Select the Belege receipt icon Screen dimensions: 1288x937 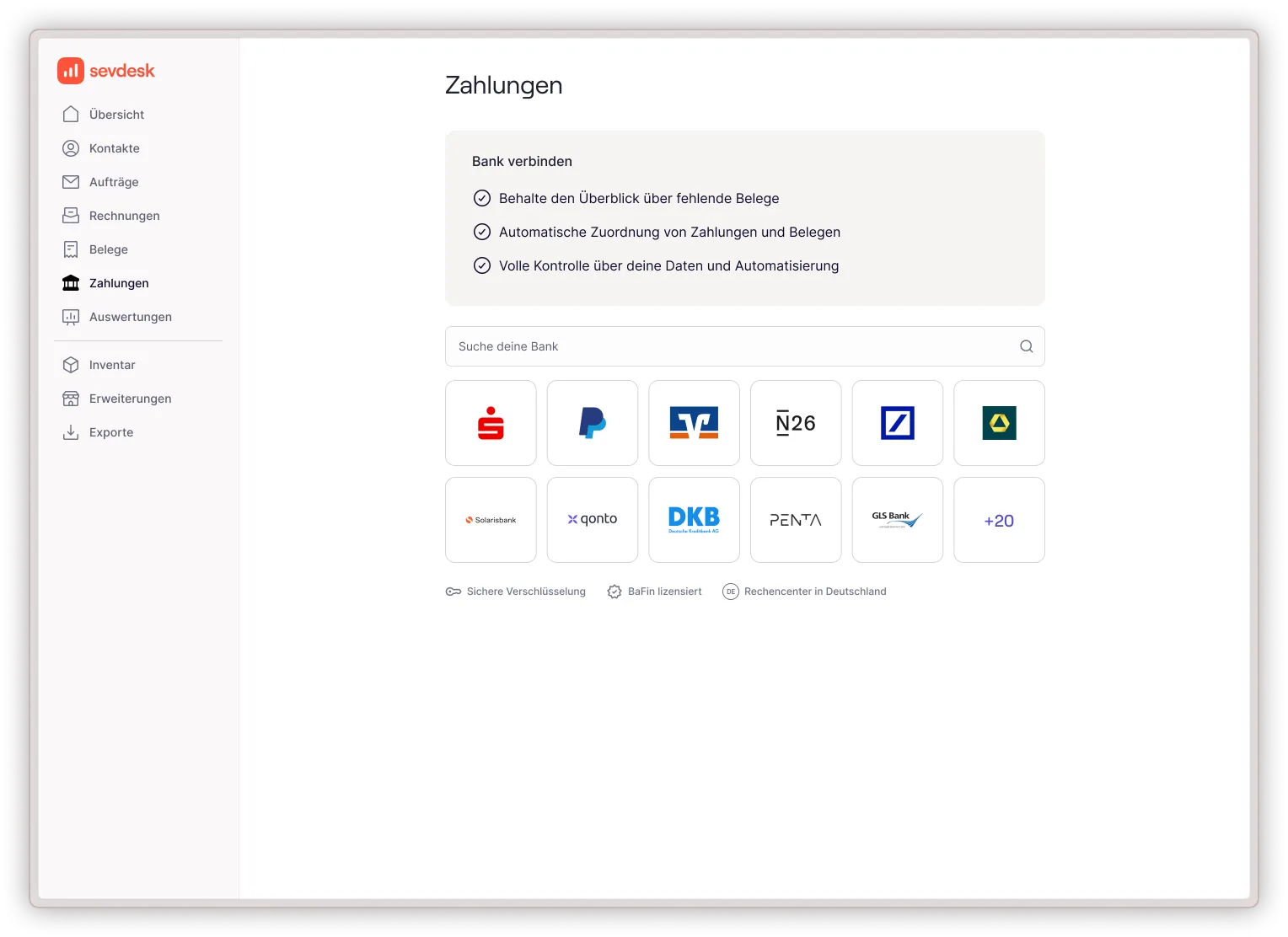coord(71,249)
